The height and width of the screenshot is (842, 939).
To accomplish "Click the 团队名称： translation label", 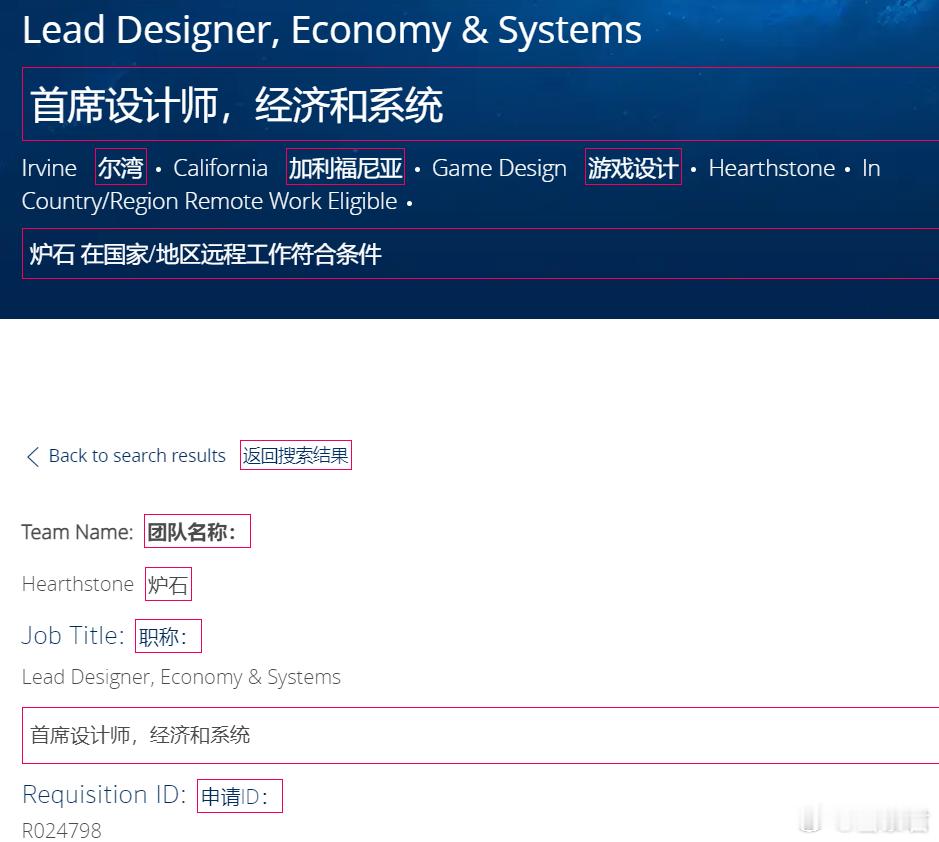I will coord(197,531).
